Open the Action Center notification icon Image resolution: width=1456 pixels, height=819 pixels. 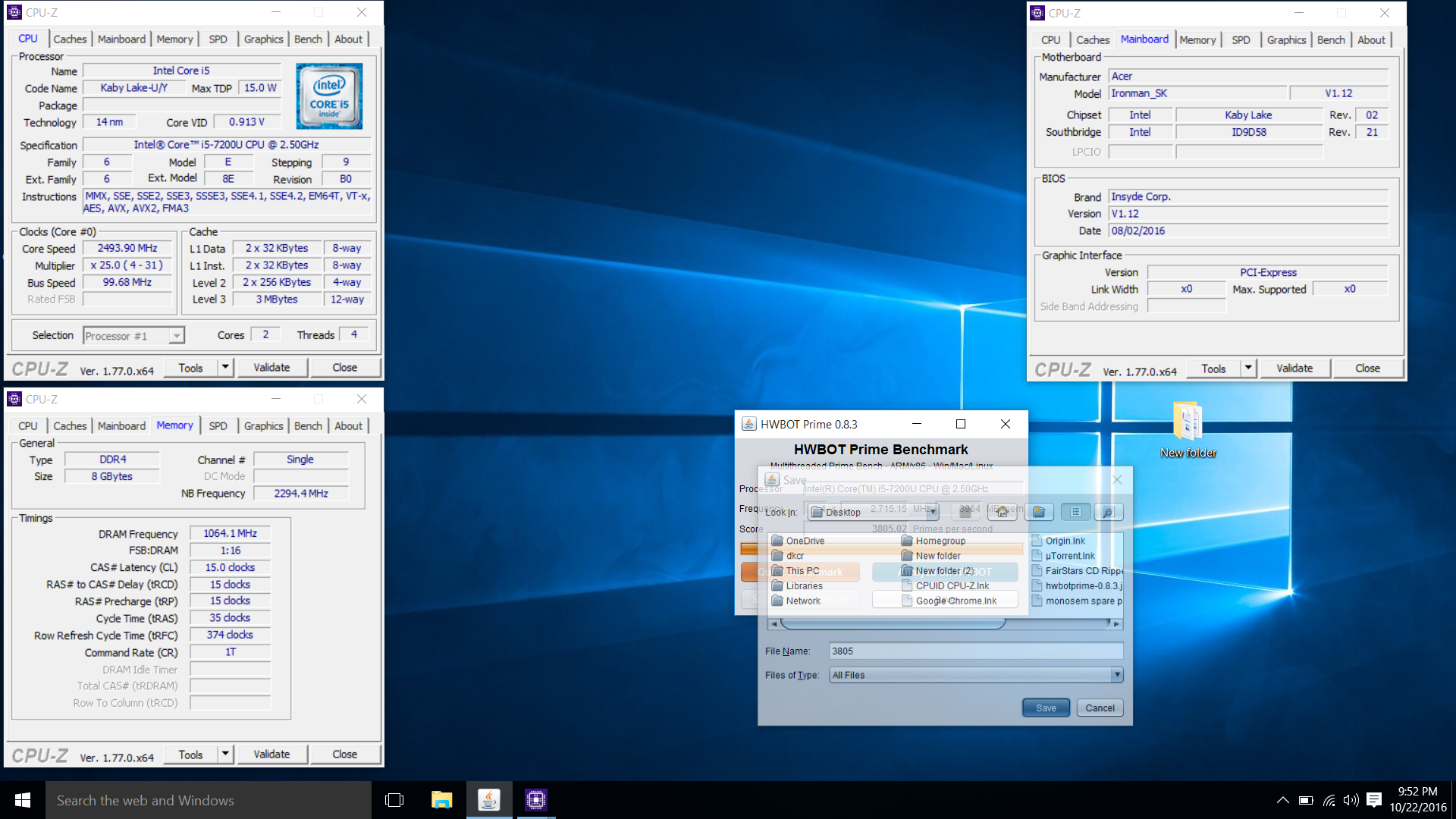click(1374, 800)
